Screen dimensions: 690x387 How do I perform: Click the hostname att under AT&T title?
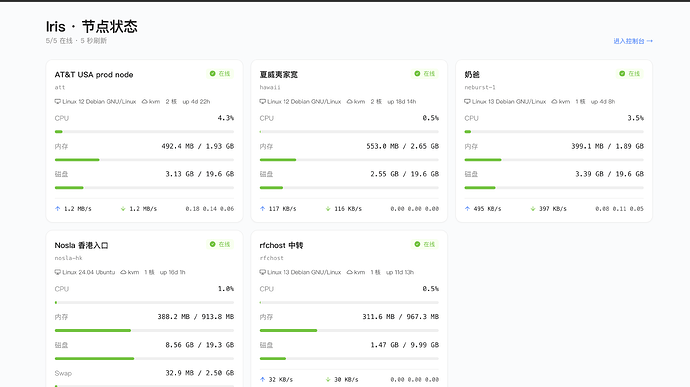[60, 87]
